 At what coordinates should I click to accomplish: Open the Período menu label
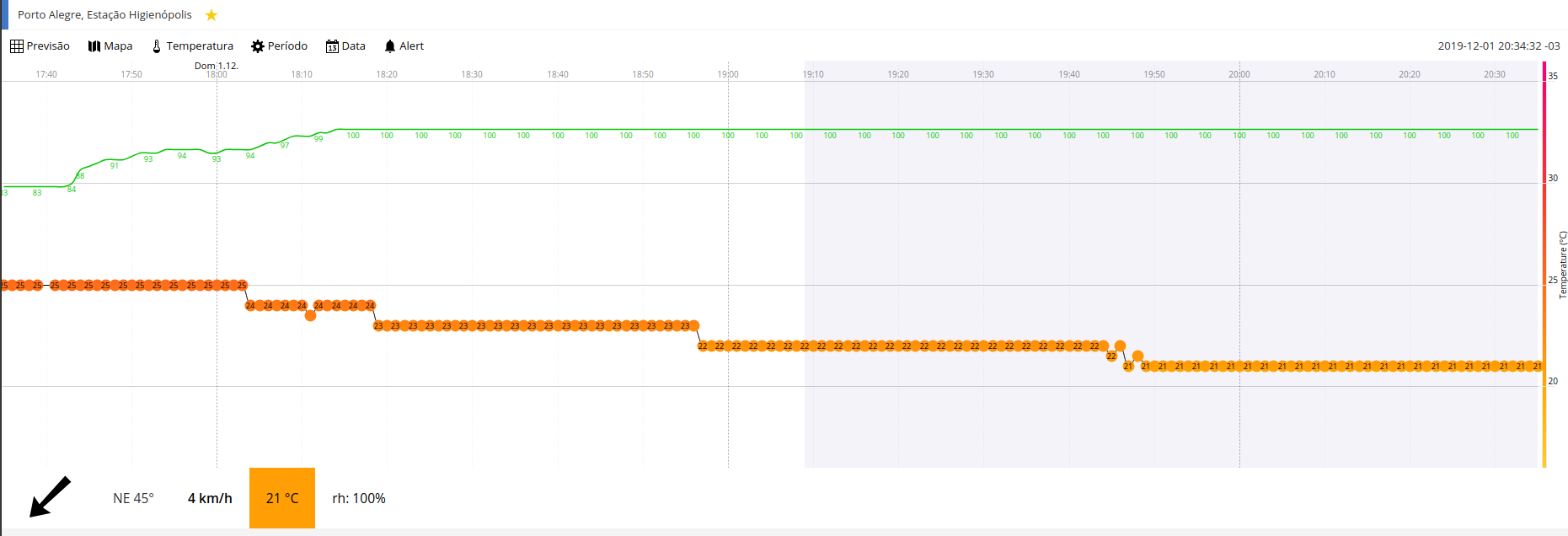[287, 46]
